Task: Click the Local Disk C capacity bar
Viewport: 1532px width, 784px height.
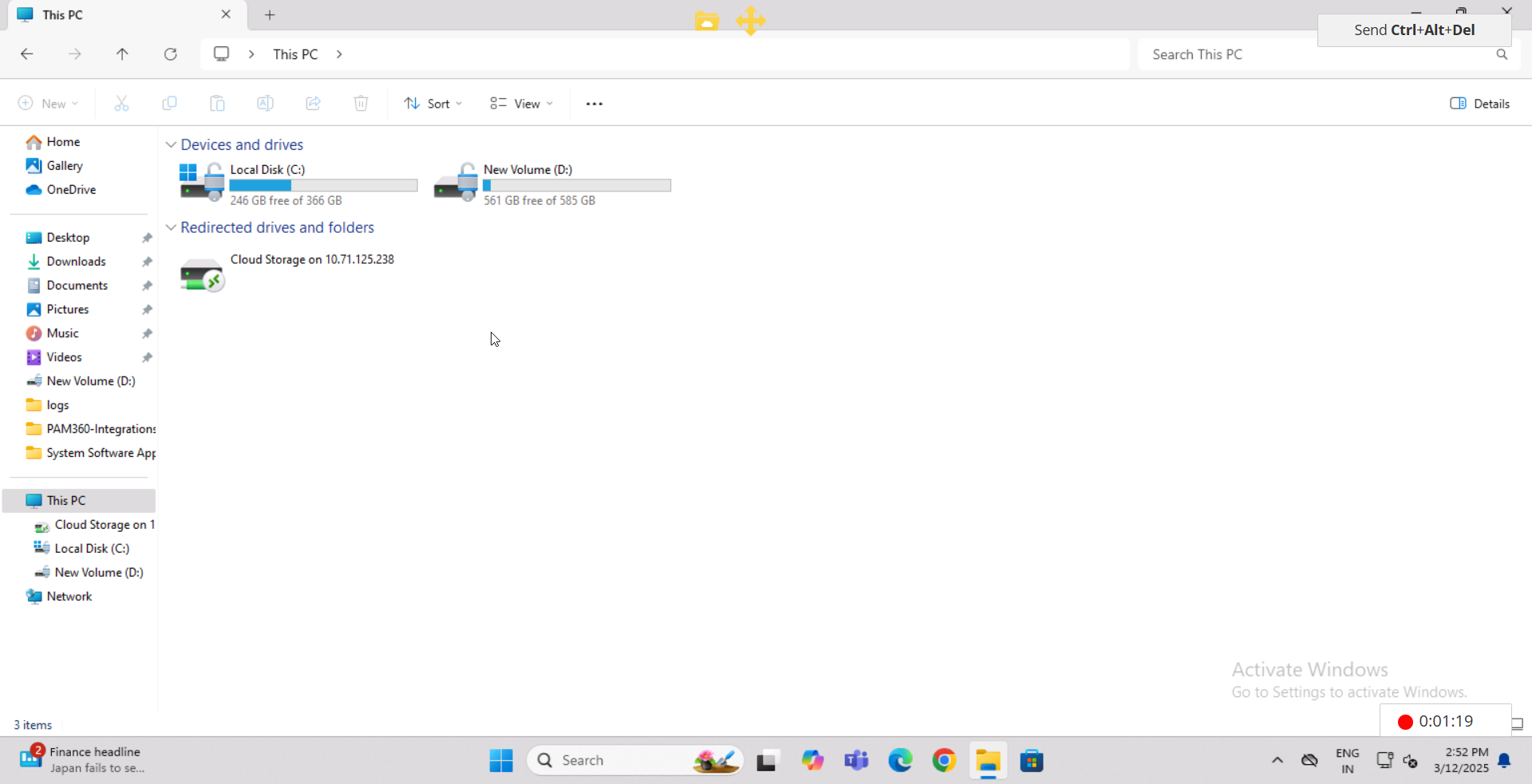Action: pos(322,185)
